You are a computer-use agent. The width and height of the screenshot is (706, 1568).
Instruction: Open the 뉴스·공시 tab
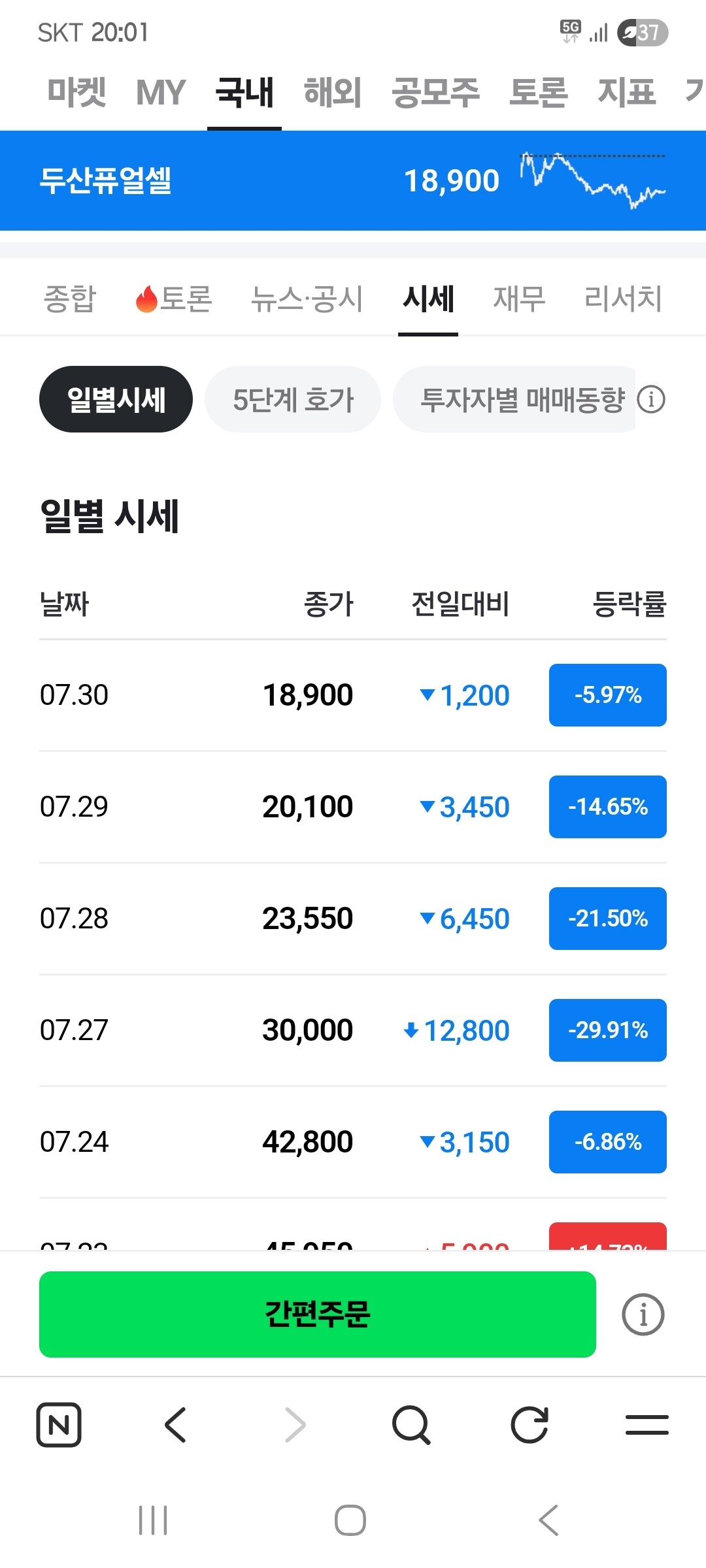click(307, 299)
